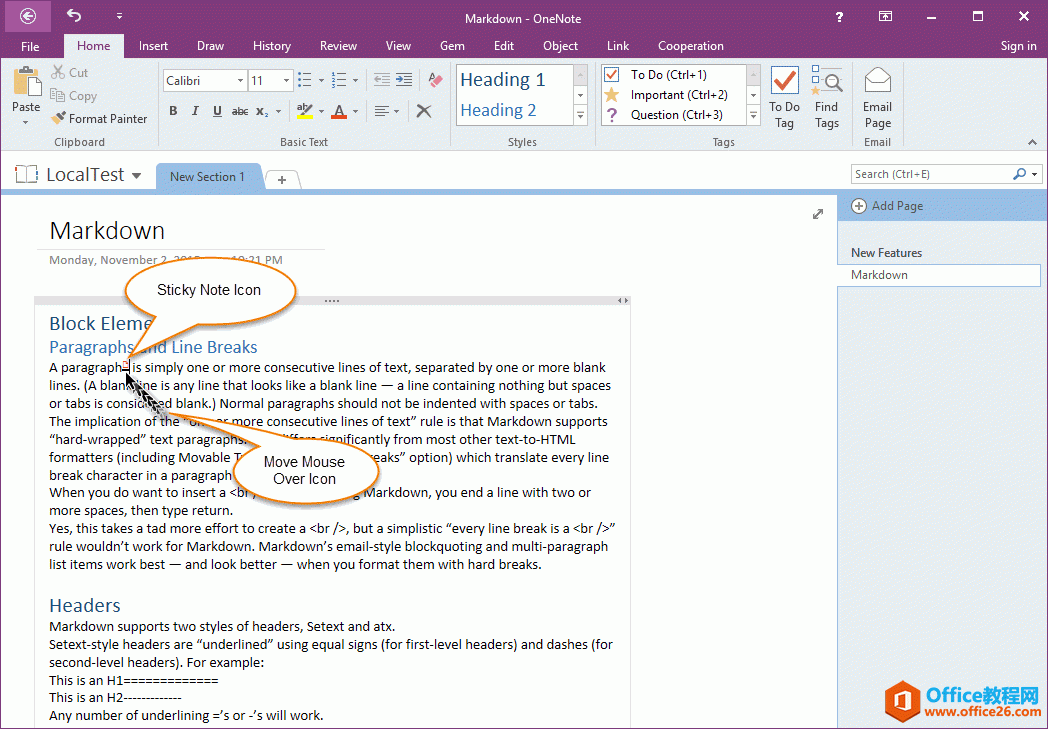
Task: Undo the last action
Action: point(74,15)
